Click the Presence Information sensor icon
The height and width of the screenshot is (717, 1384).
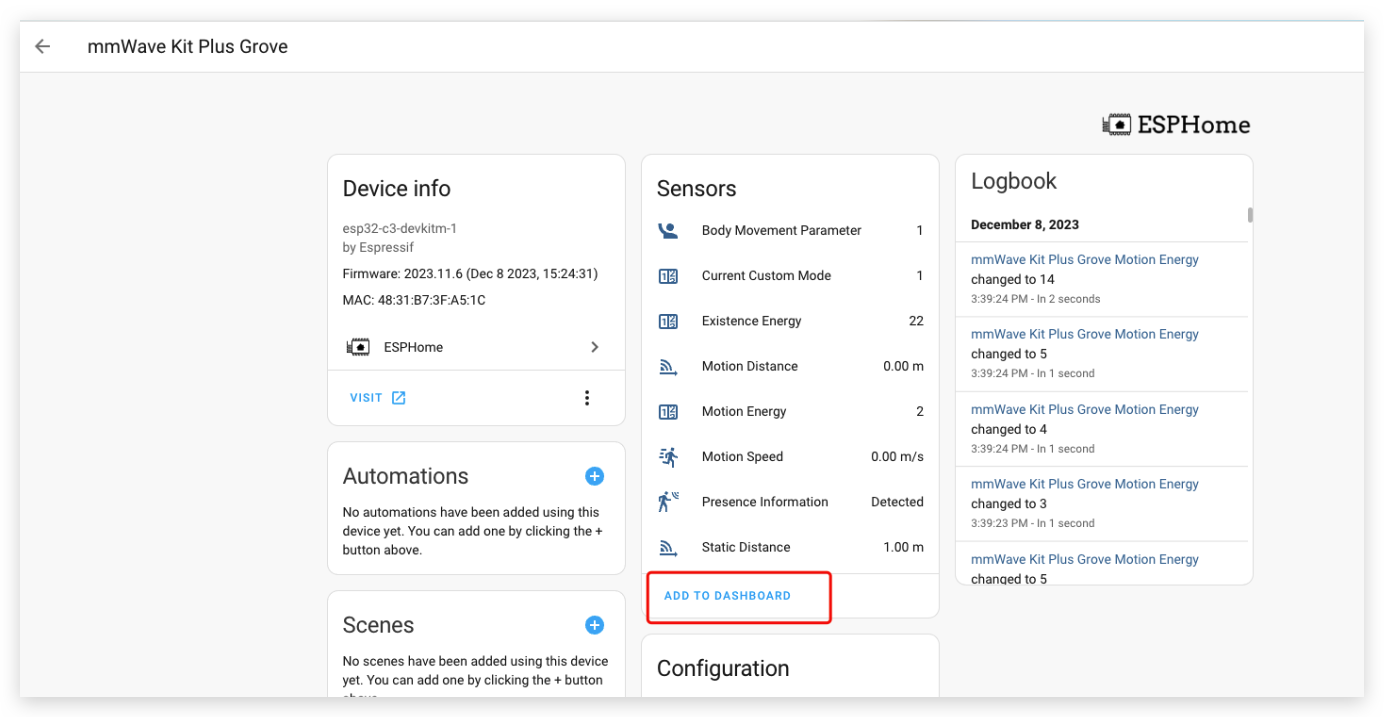[668, 502]
